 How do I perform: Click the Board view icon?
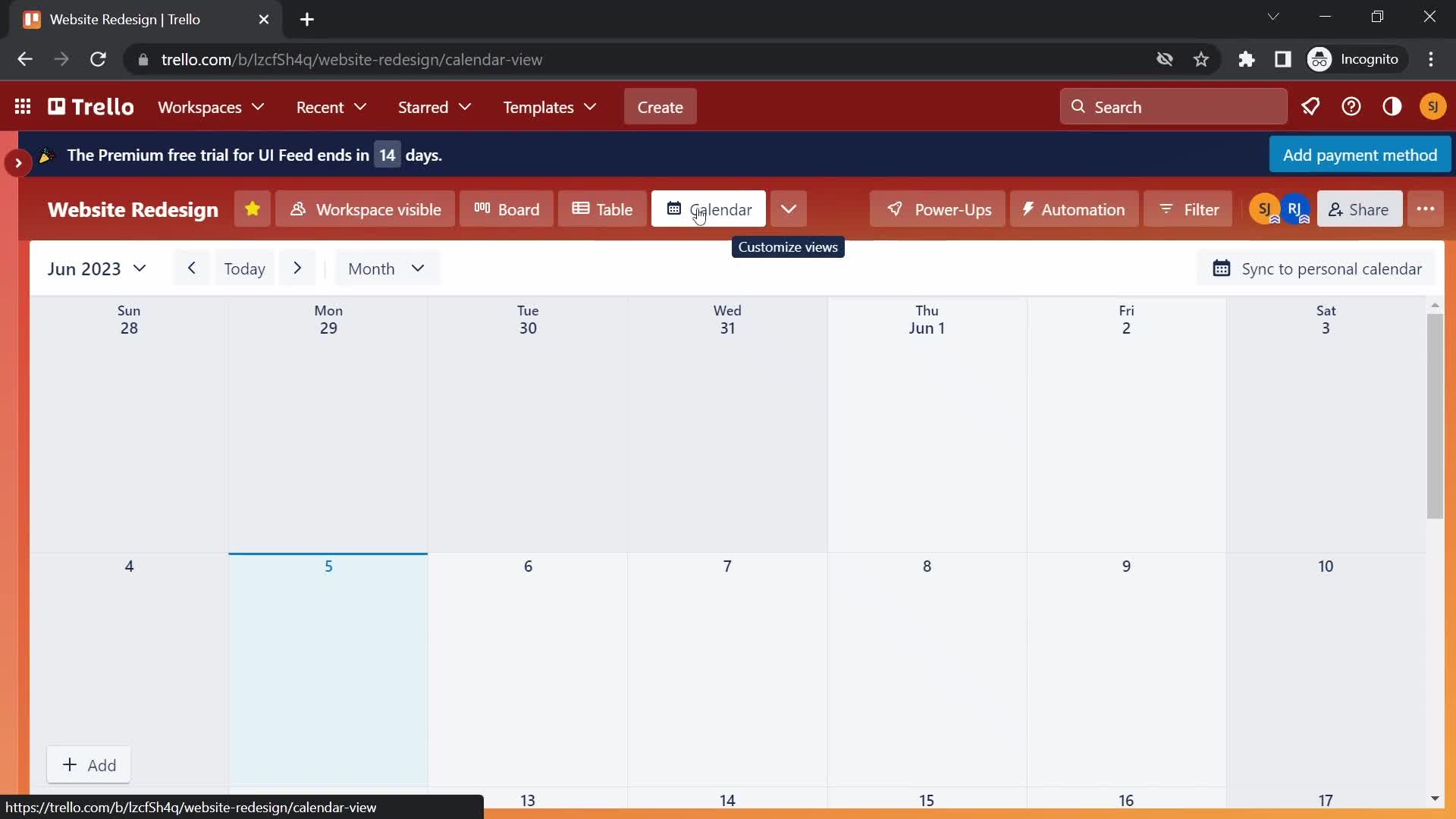tap(506, 209)
